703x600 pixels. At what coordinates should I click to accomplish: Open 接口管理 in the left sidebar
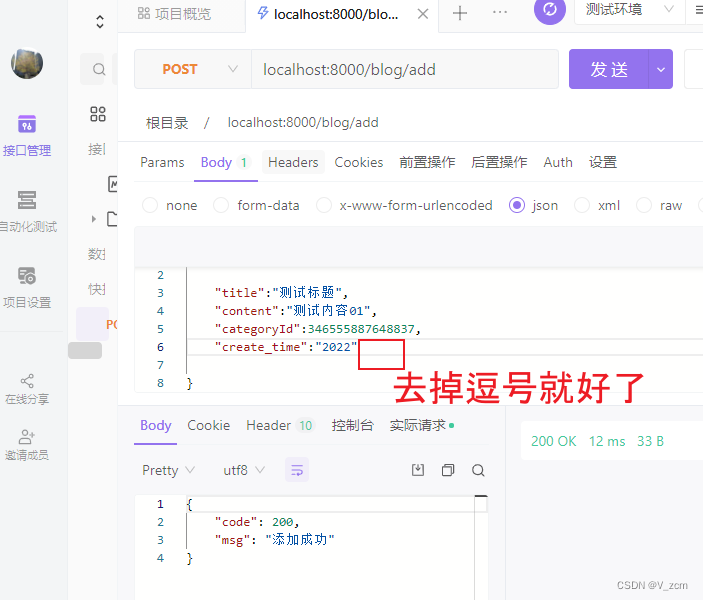(x=27, y=136)
